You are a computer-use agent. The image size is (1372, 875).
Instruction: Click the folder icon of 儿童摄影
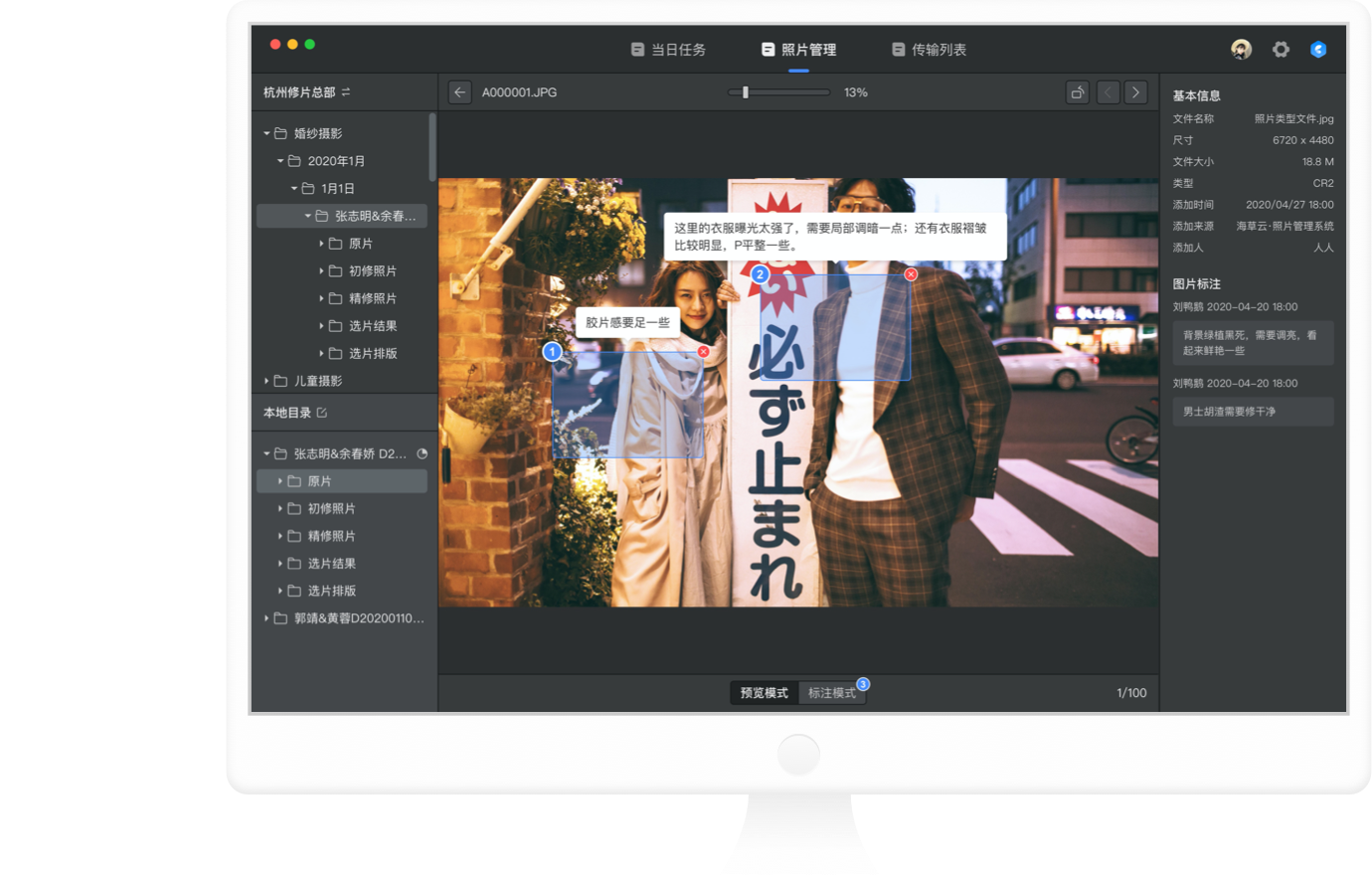pyautogui.click(x=281, y=381)
